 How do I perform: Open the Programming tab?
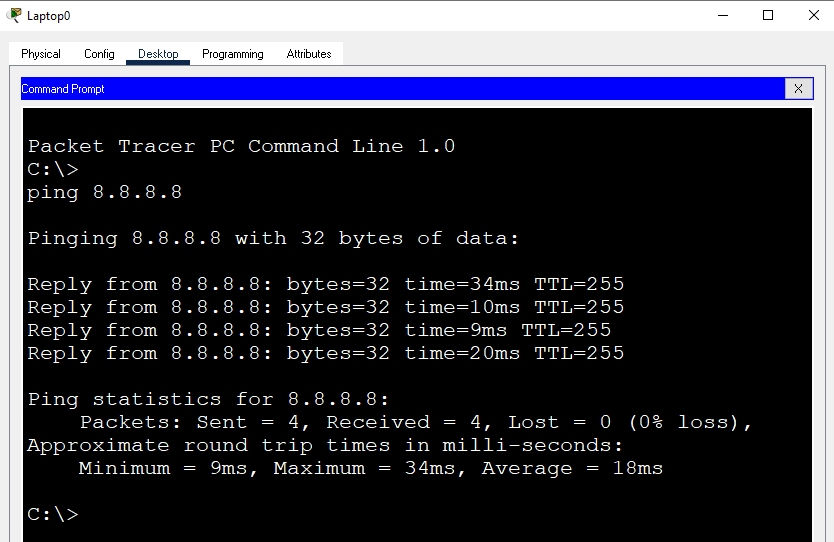(x=232, y=54)
